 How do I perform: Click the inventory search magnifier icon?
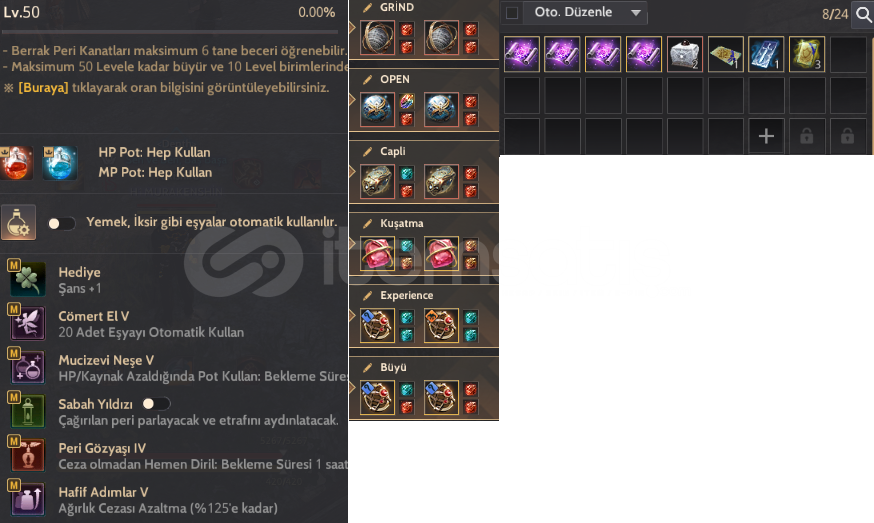pyautogui.click(x=863, y=14)
